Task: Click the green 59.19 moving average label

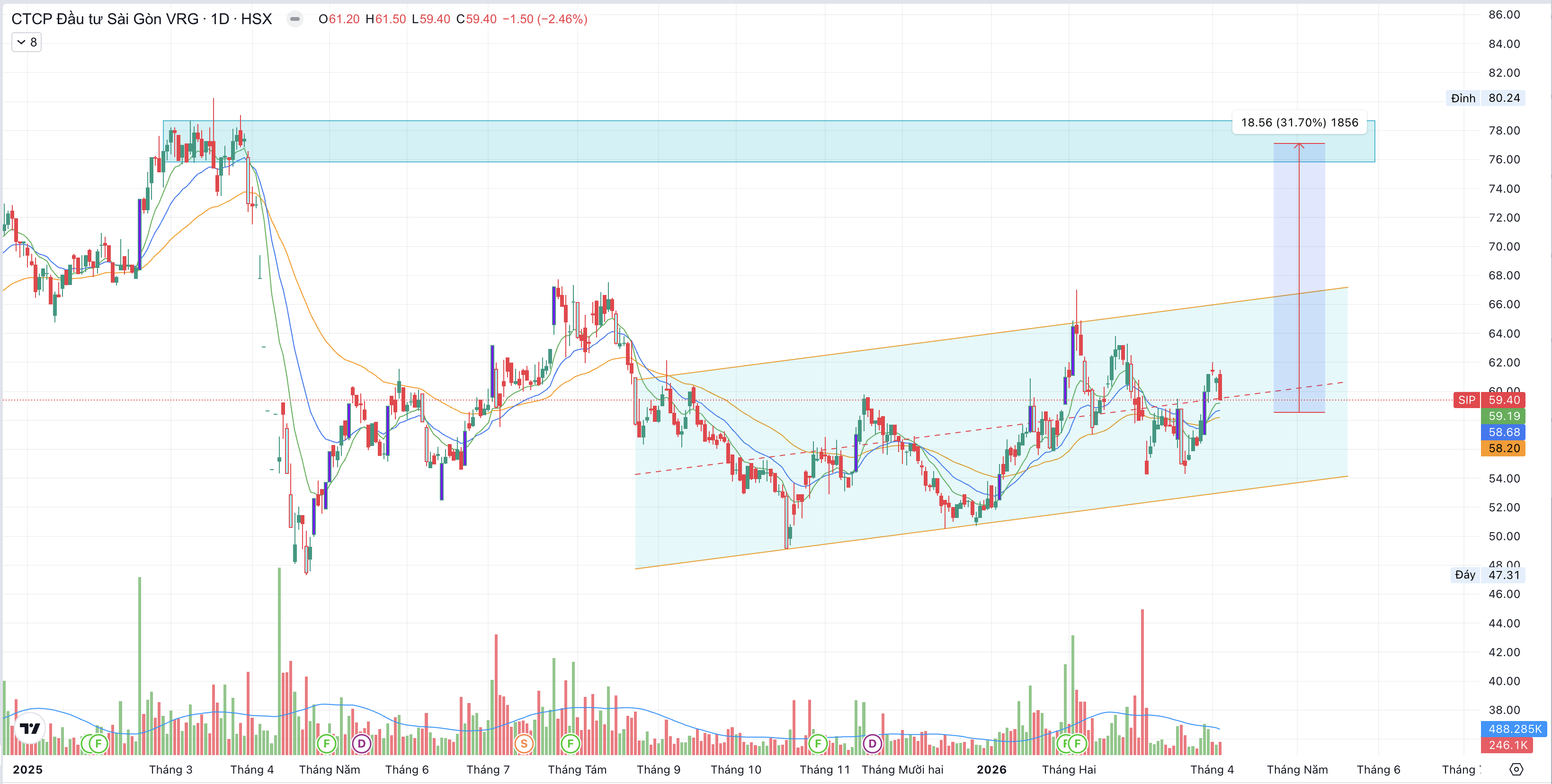Action: tap(1503, 417)
